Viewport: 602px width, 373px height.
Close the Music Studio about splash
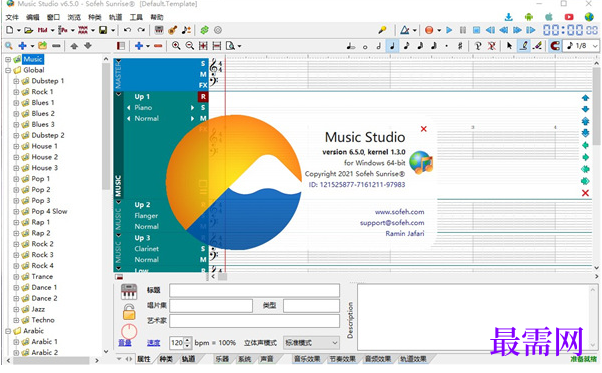point(423,129)
